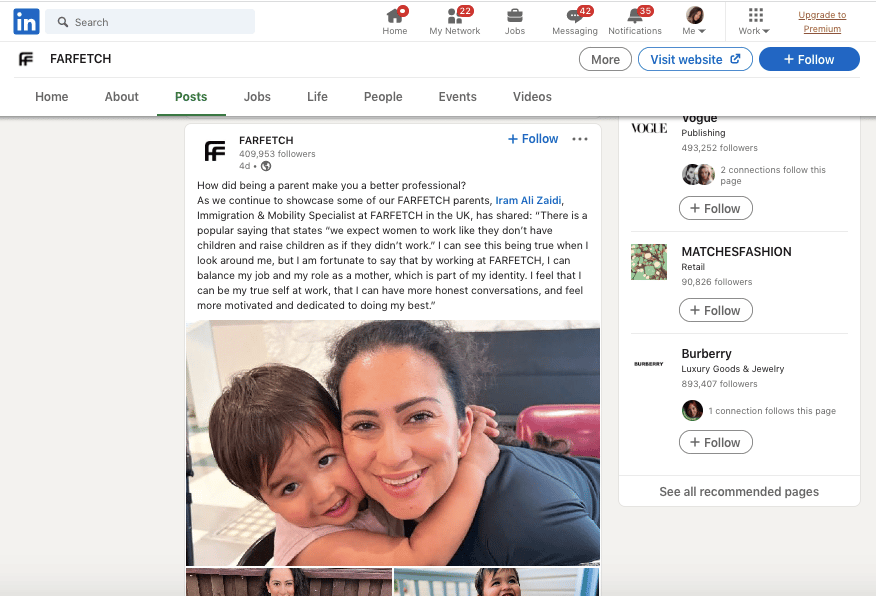Open the post's three-dot options menu
Viewport: 876px width, 596px height.
580,139
